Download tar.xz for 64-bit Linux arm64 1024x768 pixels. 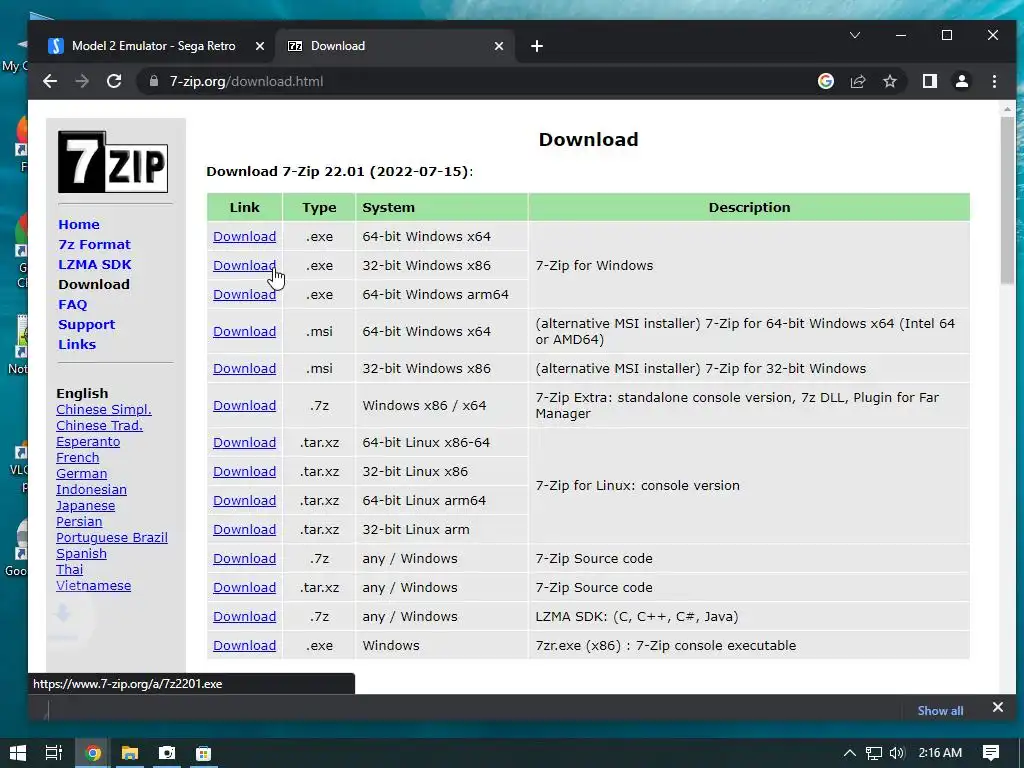[244, 500]
